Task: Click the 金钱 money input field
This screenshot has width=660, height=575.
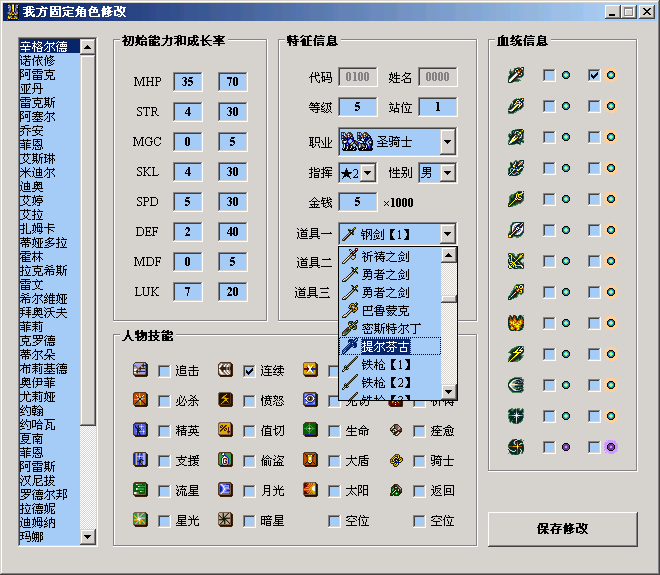Action: [x=357, y=202]
